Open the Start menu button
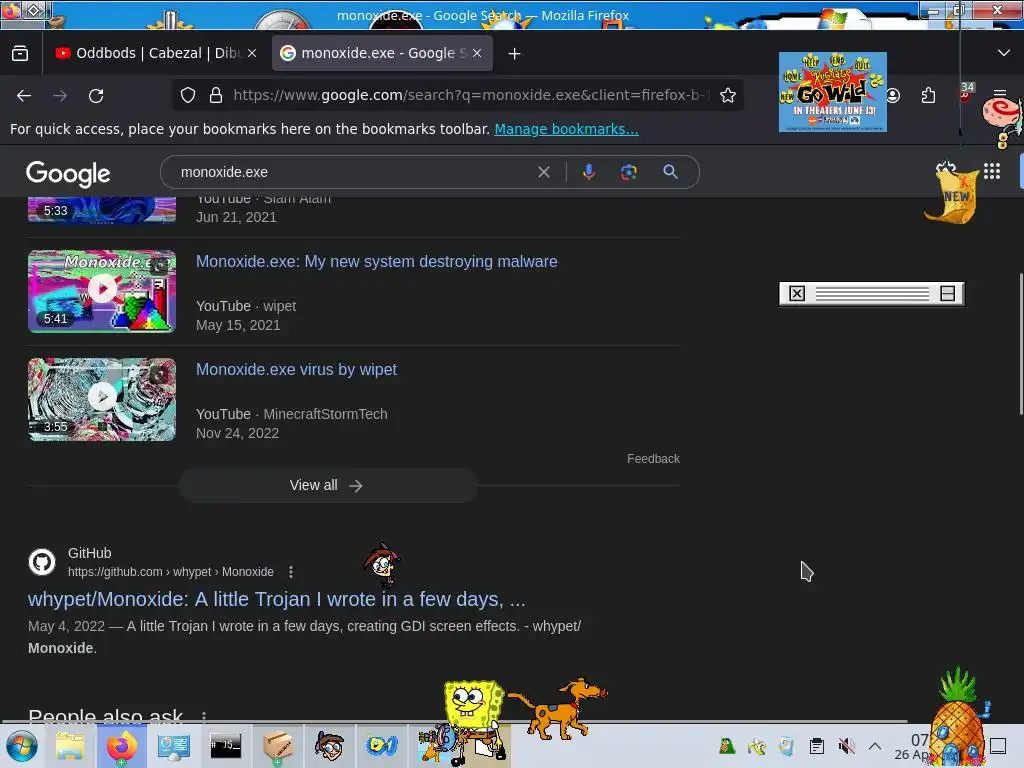 [x=22, y=746]
